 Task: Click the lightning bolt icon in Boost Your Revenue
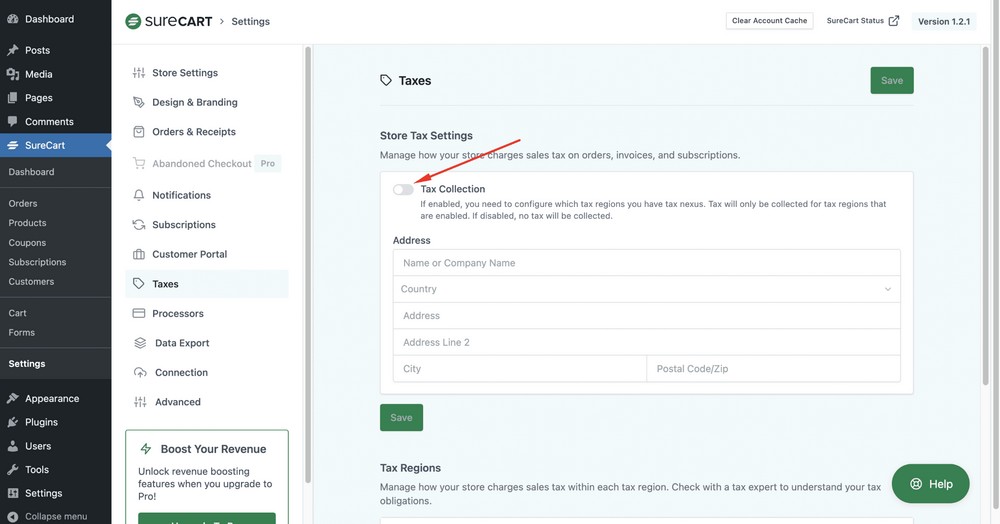(145, 449)
